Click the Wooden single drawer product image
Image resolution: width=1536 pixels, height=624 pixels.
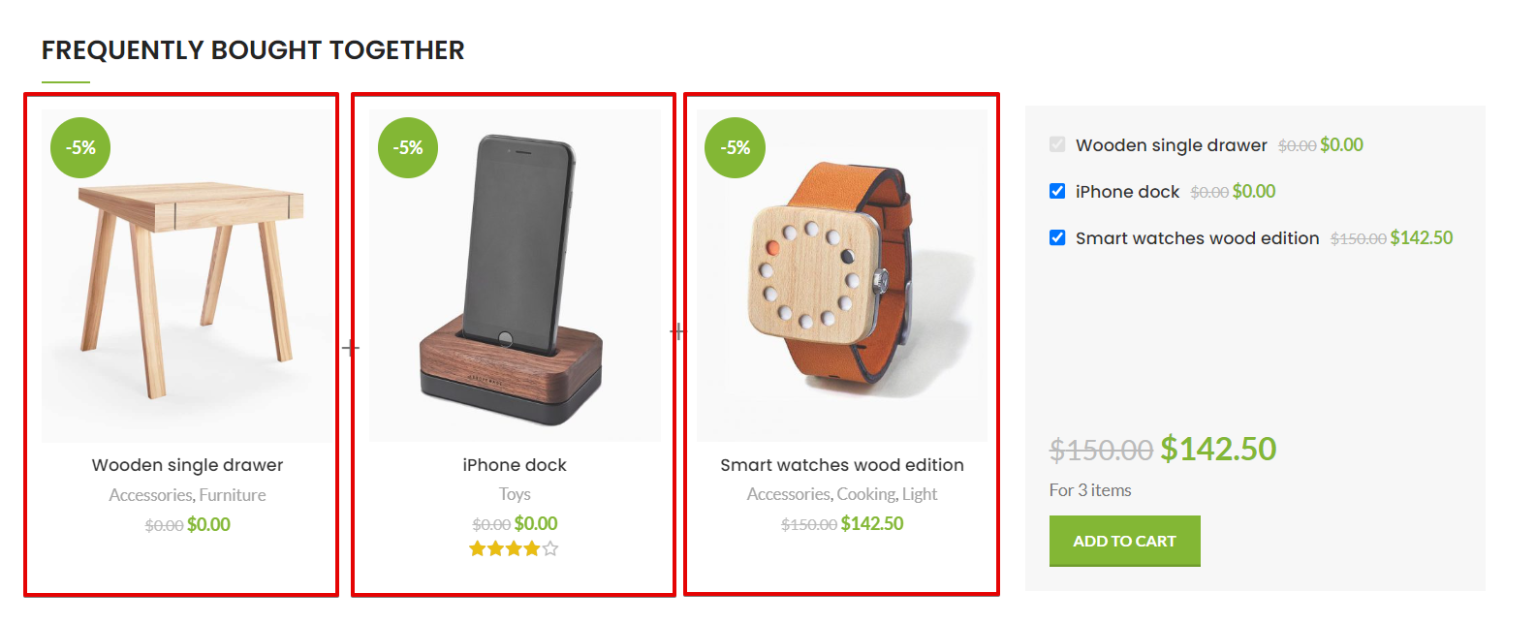[x=185, y=280]
